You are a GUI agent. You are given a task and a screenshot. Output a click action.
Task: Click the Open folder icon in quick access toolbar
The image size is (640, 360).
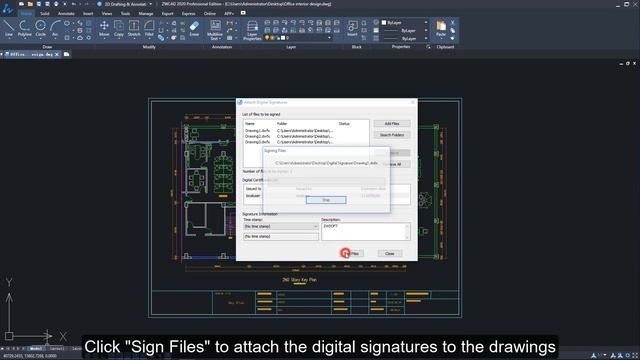30,4
